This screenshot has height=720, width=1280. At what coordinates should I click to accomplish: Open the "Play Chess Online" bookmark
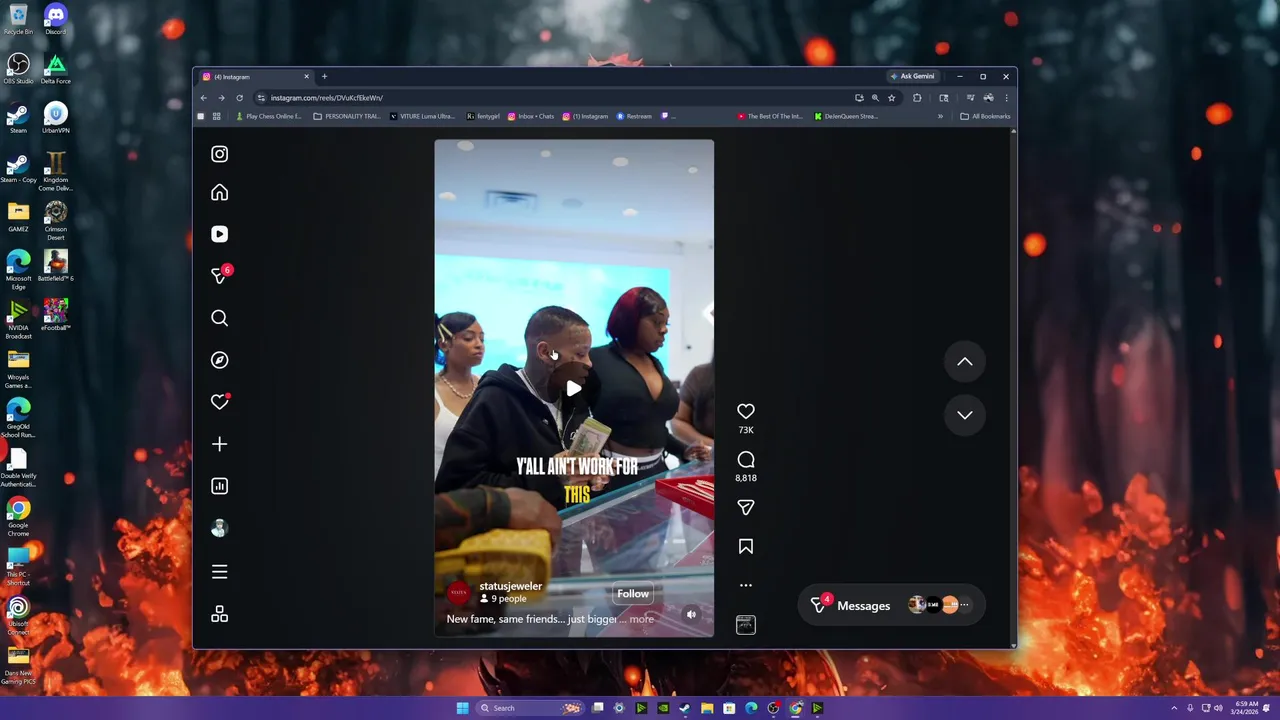click(x=268, y=116)
